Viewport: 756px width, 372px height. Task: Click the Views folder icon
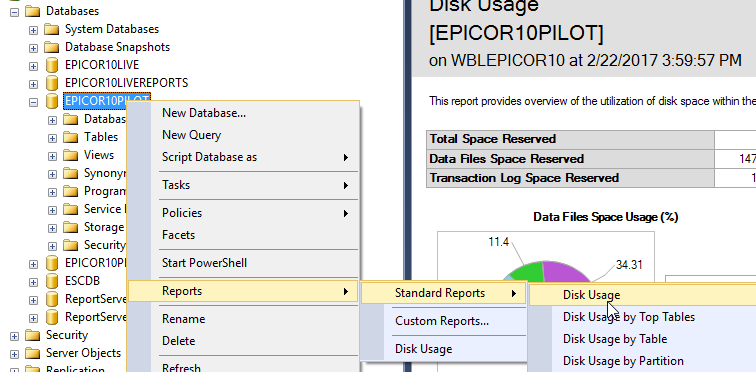click(71, 155)
